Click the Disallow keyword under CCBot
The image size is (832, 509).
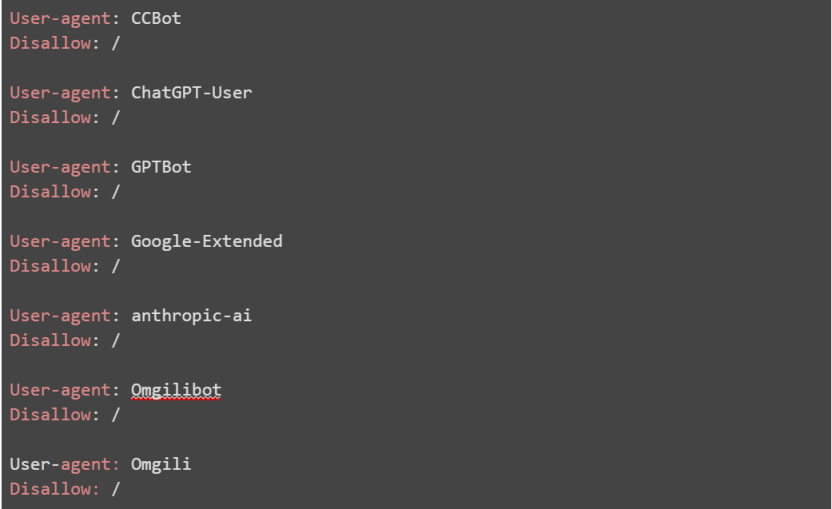(x=50, y=43)
